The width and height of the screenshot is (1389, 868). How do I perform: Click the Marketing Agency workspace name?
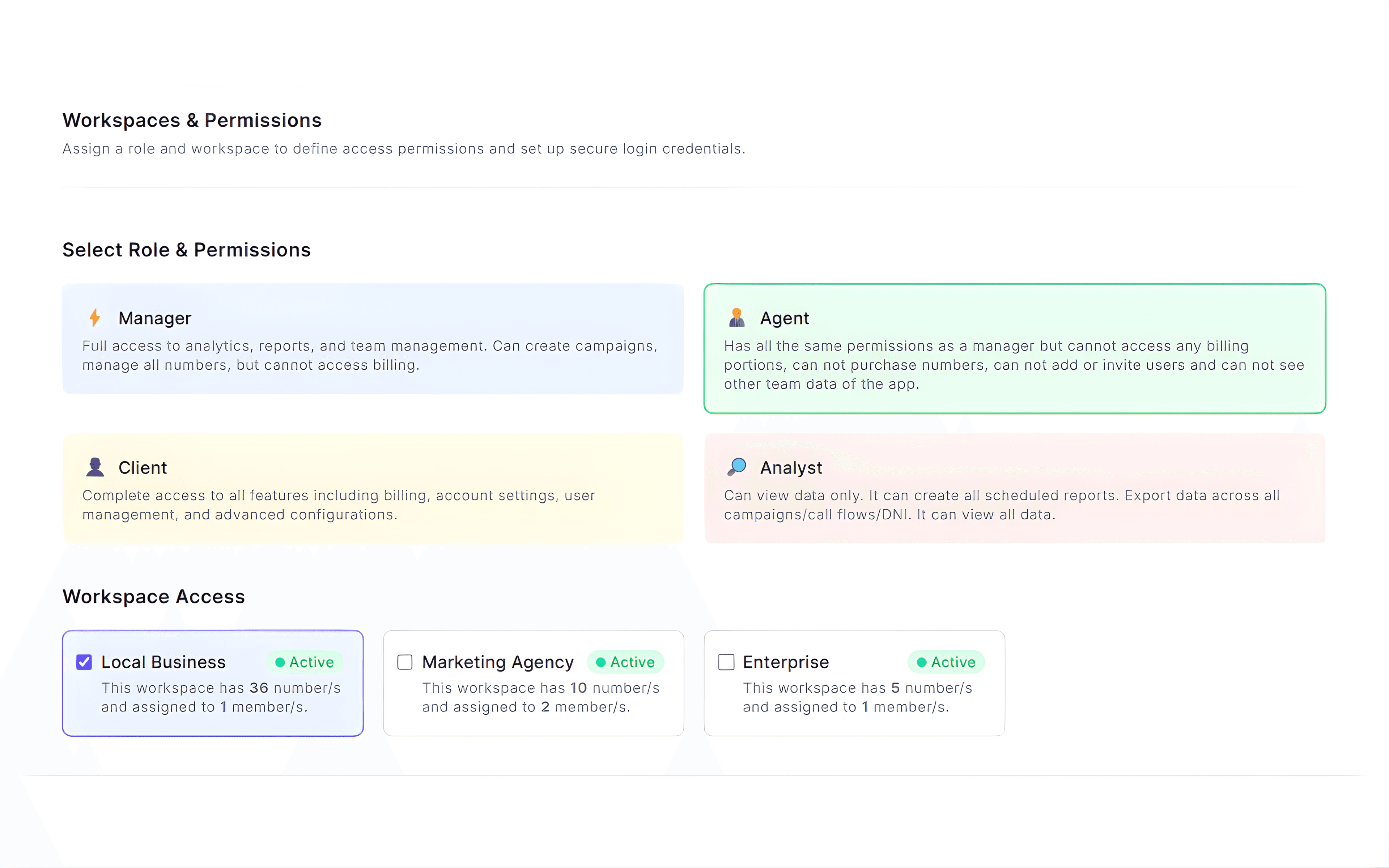[498, 663]
